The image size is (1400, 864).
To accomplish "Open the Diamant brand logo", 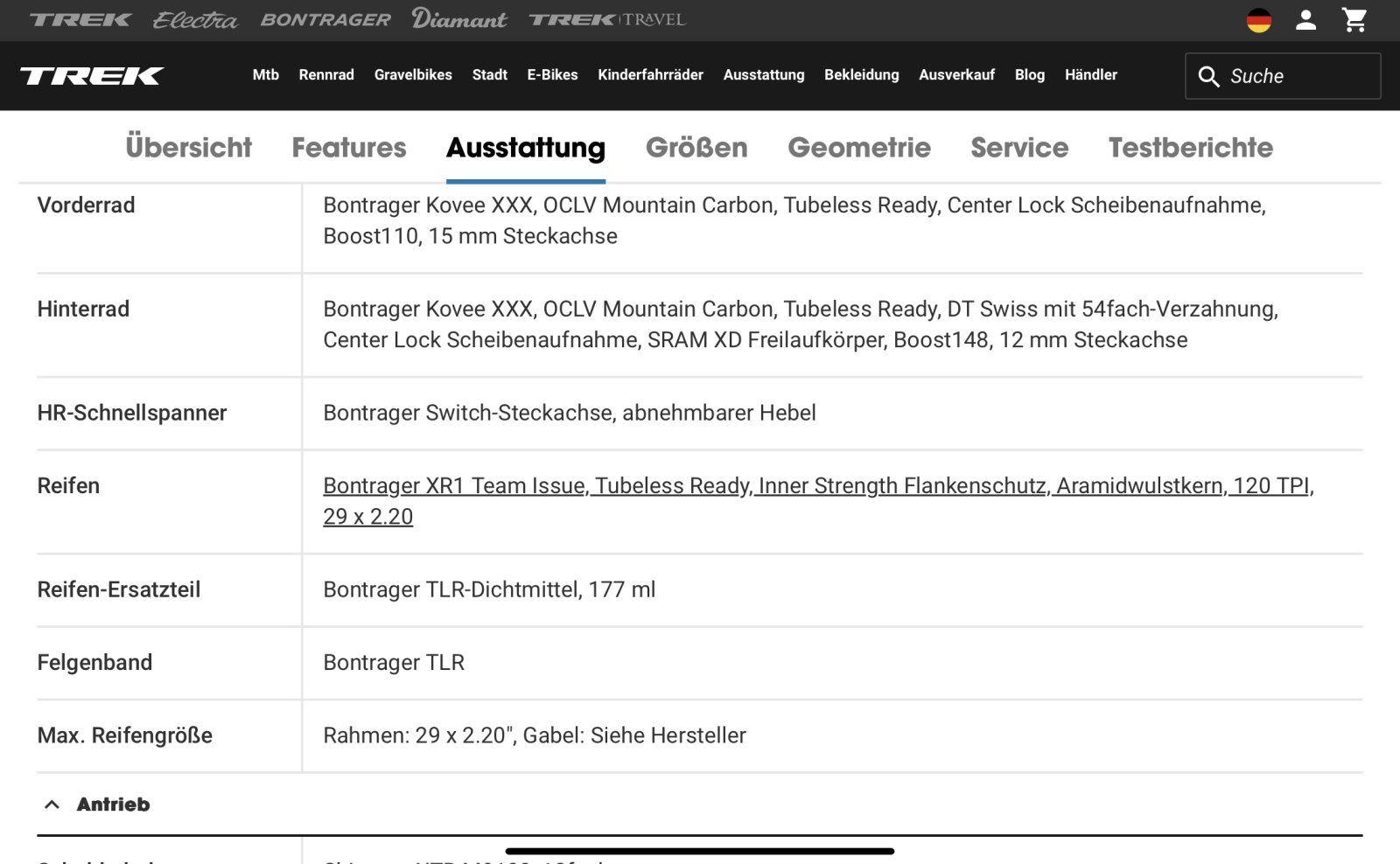I will pyautogui.click(x=459, y=19).
